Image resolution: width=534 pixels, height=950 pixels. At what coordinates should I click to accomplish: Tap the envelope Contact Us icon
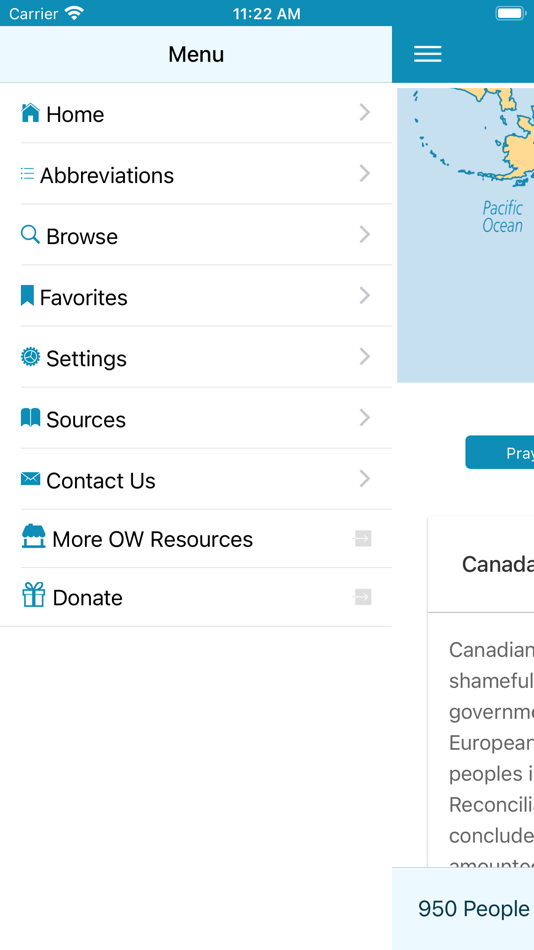(30, 479)
